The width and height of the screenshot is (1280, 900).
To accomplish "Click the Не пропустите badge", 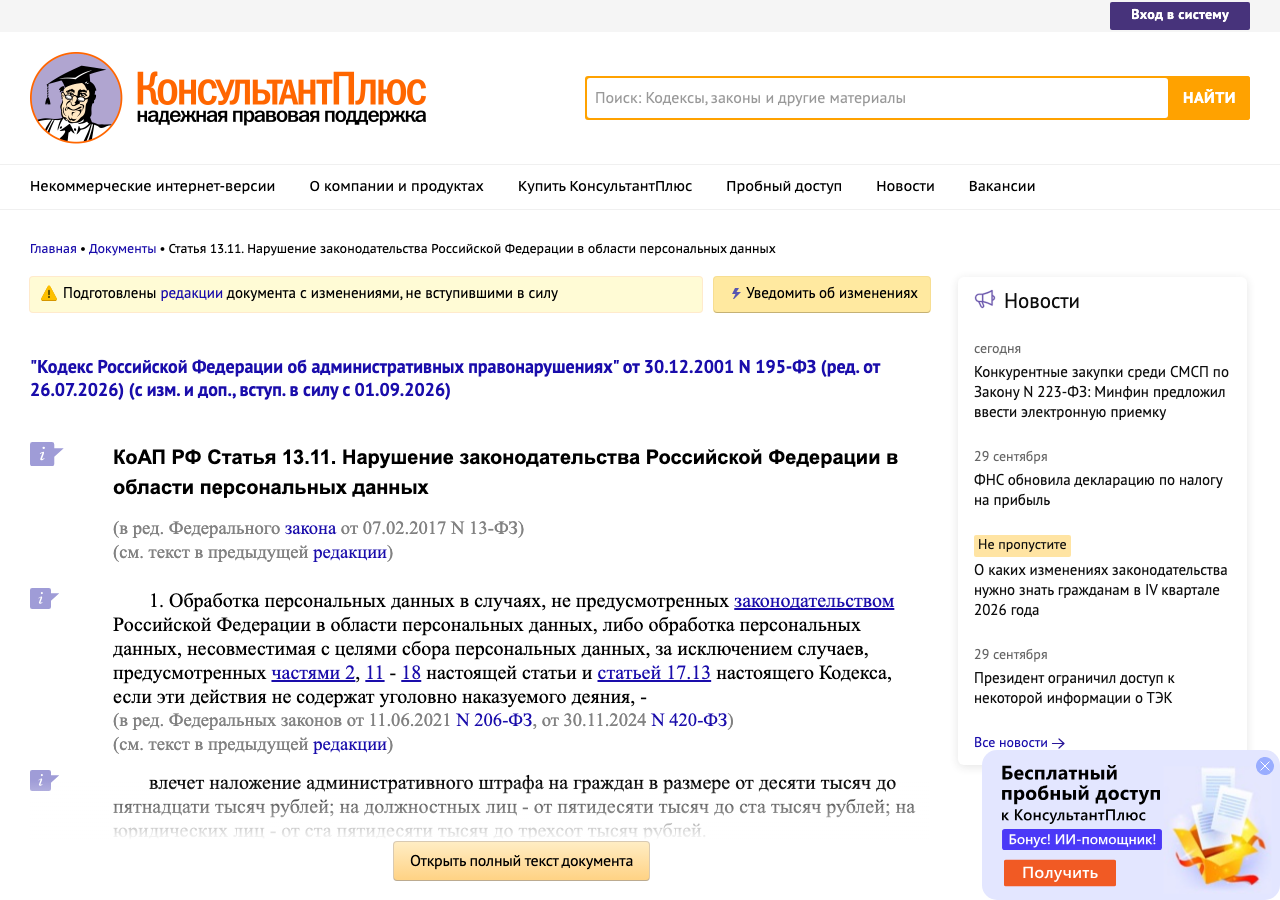I will (1022, 545).
